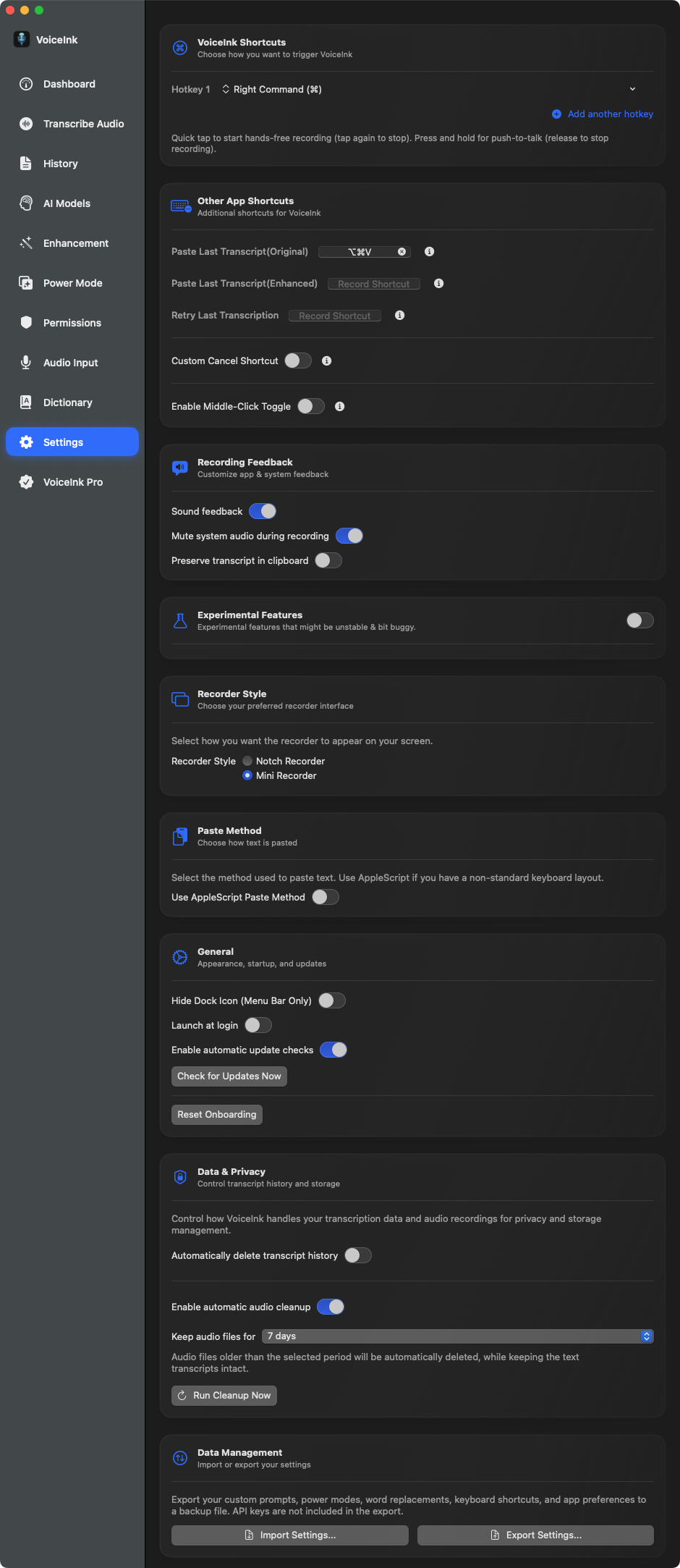680x1568 pixels.
Task: Click Check for Updates Now button
Action: pyautogui.click(x=229, y=1076)
